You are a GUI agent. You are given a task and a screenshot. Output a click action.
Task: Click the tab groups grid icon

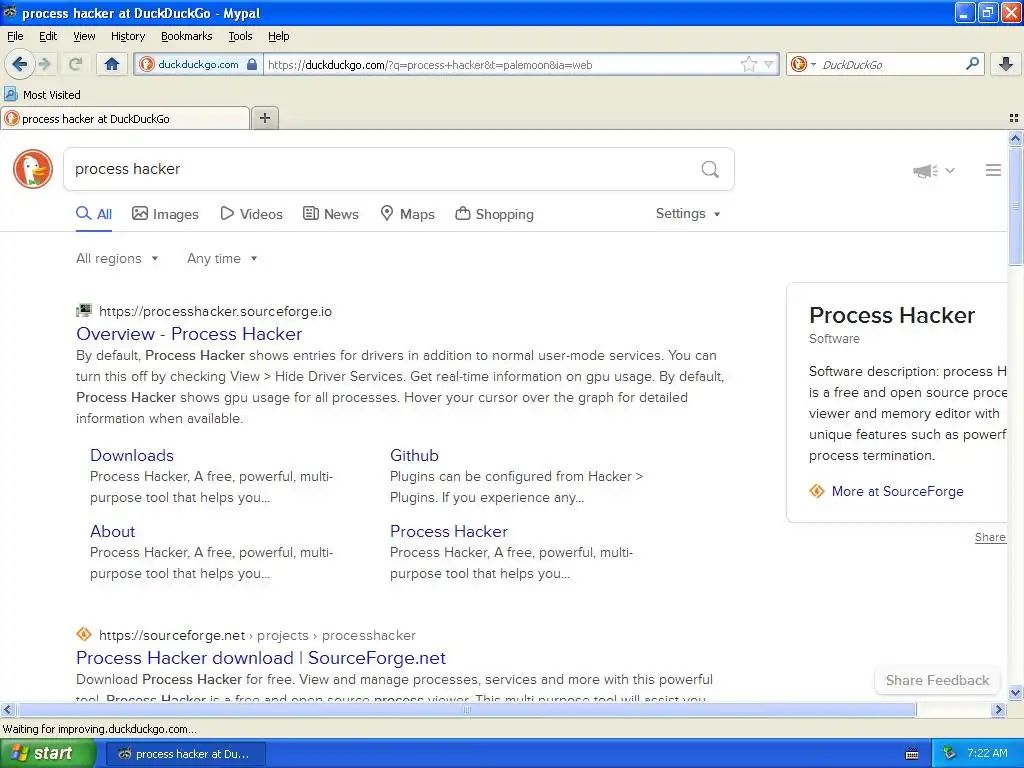pos(1014,118)
